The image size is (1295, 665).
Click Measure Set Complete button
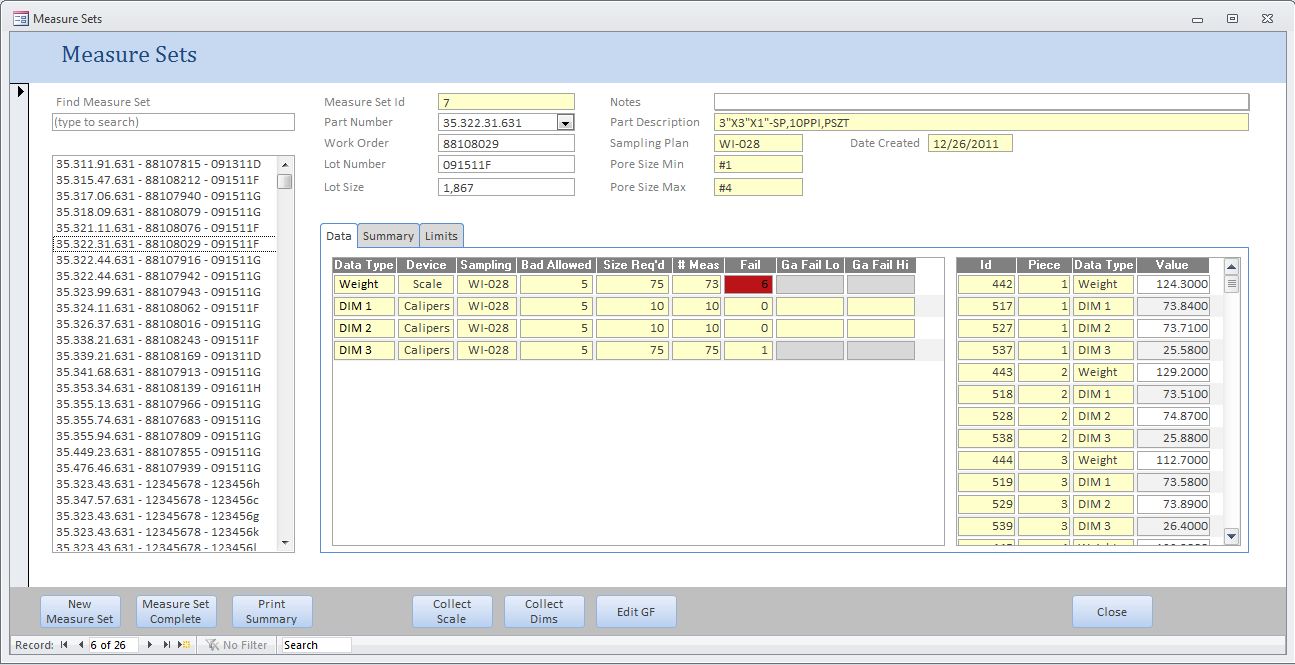pyautogui.click(x=176, y=612)
